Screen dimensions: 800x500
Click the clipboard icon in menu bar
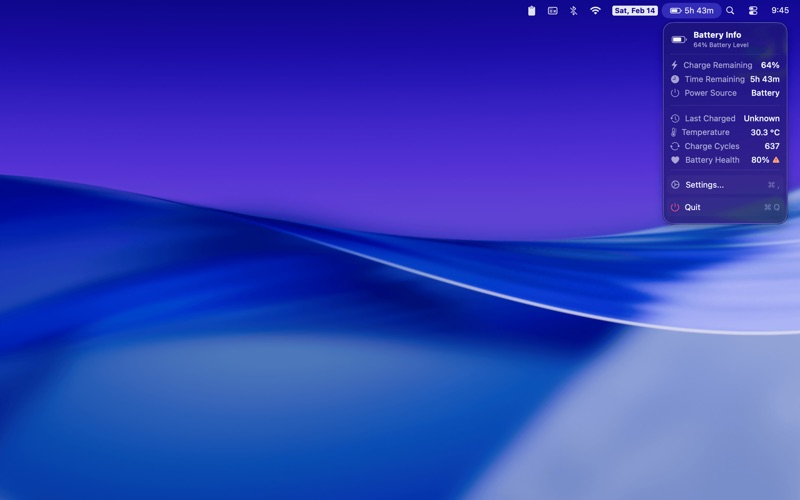[x=531, y=11]
